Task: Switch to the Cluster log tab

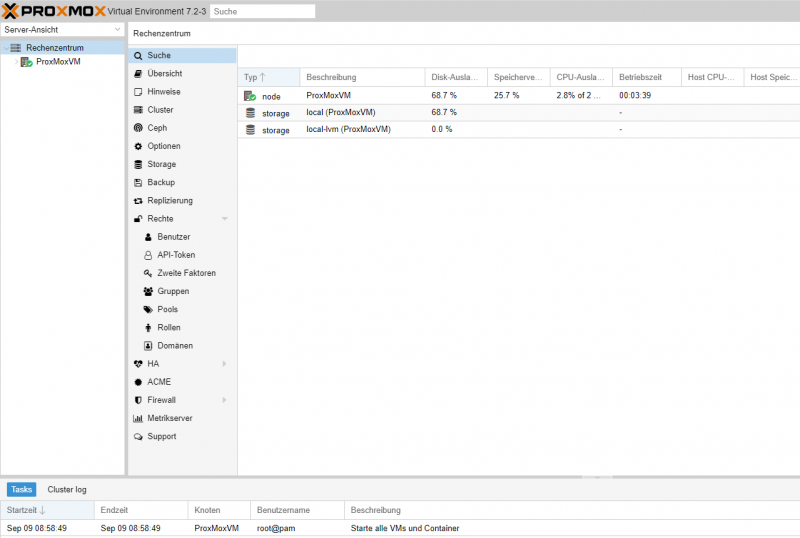Action: point(67,490)
